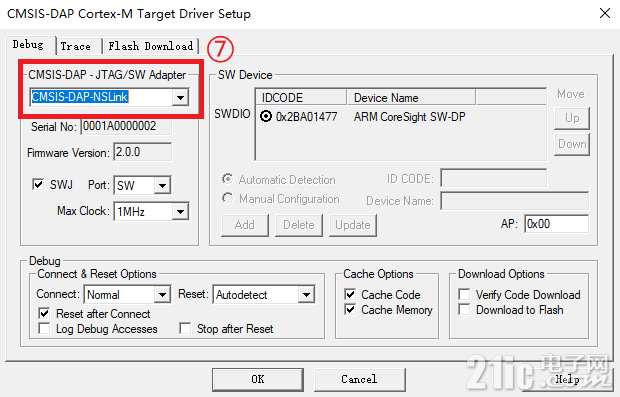Click the Add button
The height and width of the screenshot is (397, 620).
pos(245,225)
